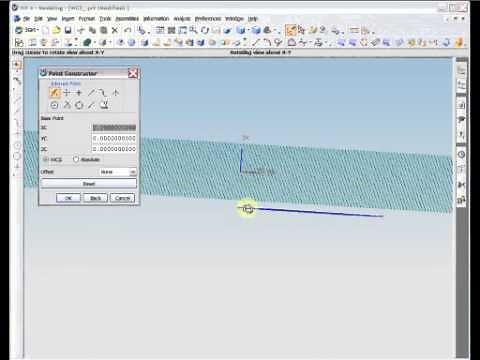Click the clock History icon in the resource bar
Screen dimensions: 480x360
461,154
